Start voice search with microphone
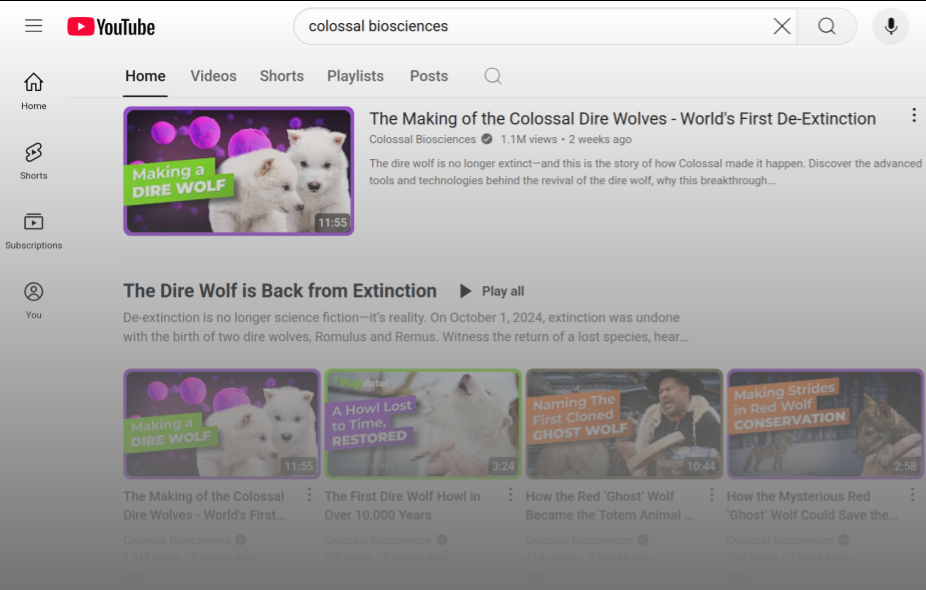Viewport: 926px width, 590px height. pyautogui.click(x=891, y=26)
